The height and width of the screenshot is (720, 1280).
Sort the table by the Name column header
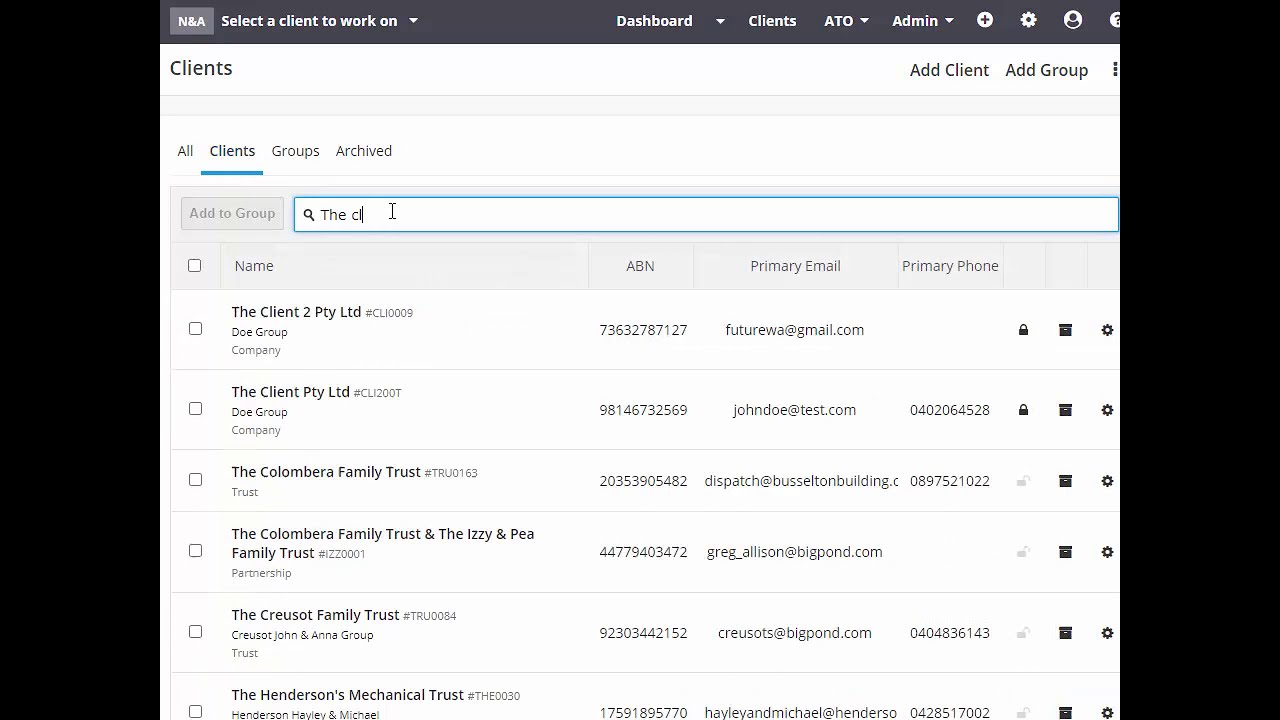(254, 266)
